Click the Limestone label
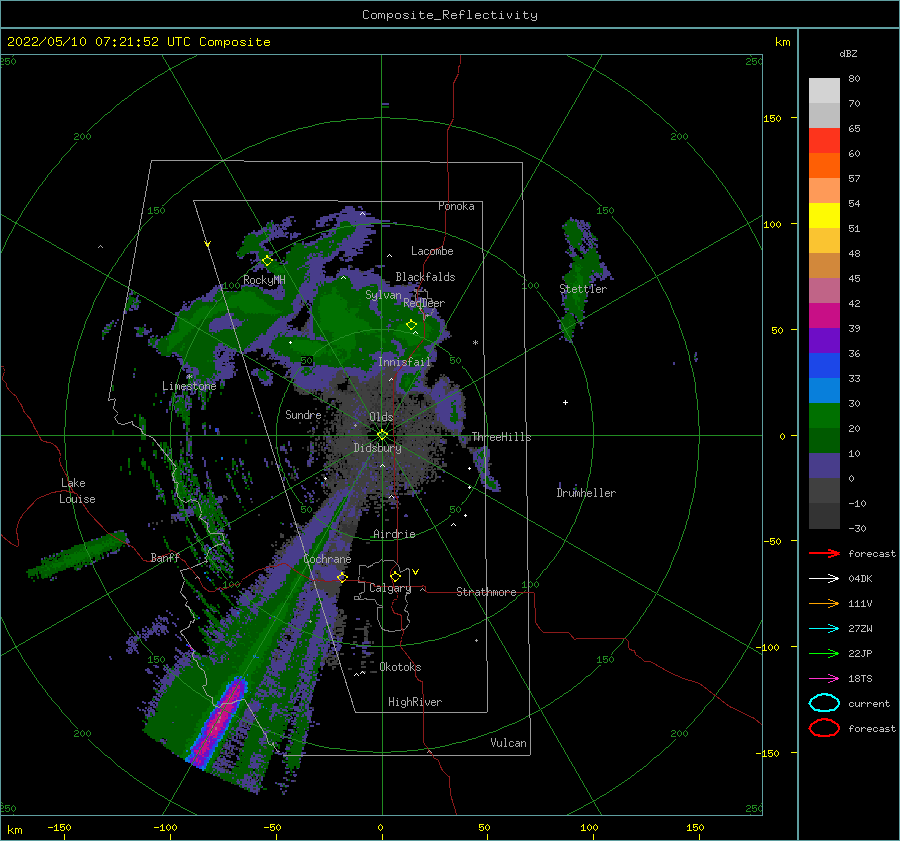The height and width of the screenshot is (841, 900). pyautogui.click(x=189, y=386)
